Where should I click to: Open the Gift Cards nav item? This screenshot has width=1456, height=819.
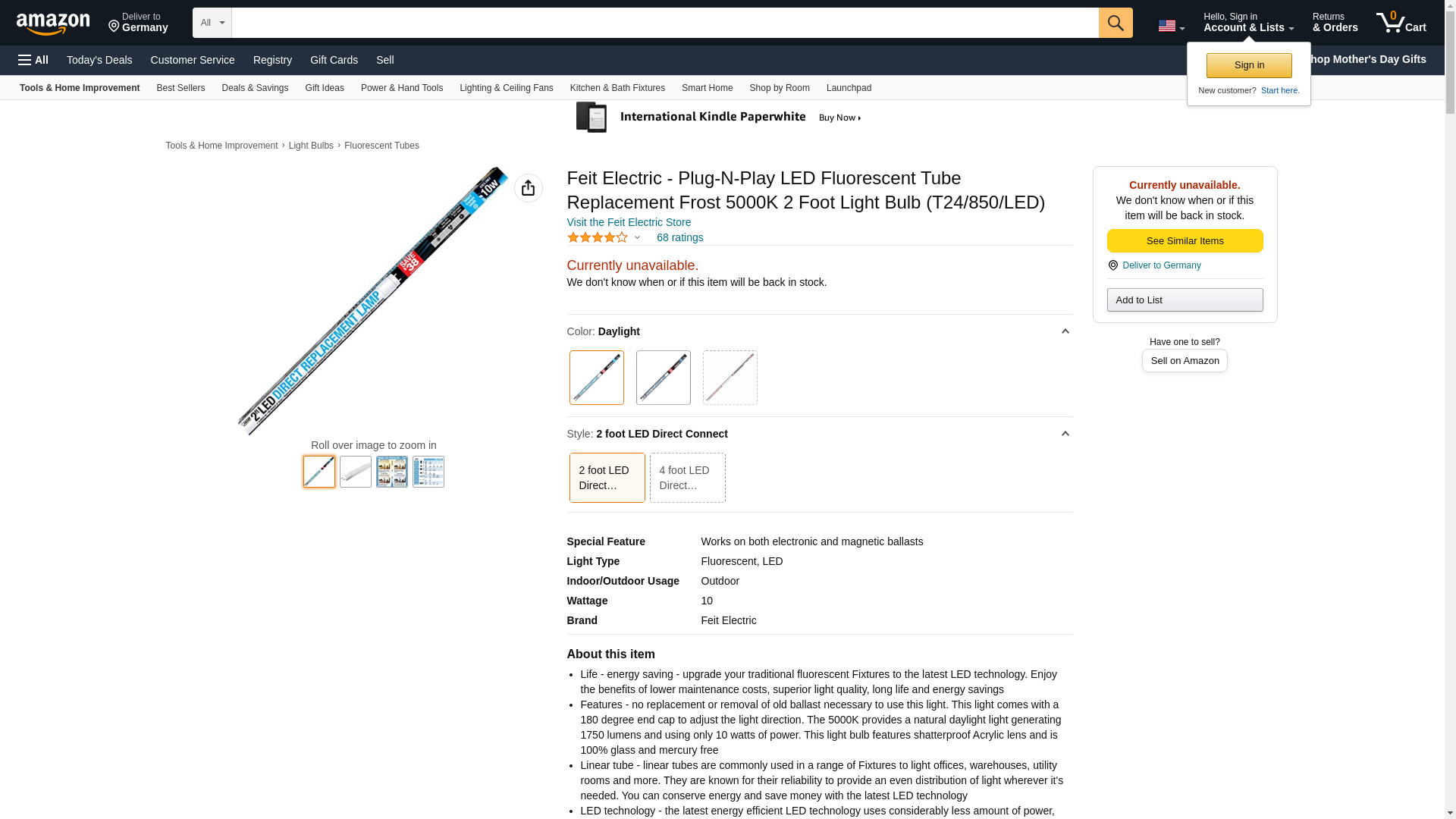(334, 60)
